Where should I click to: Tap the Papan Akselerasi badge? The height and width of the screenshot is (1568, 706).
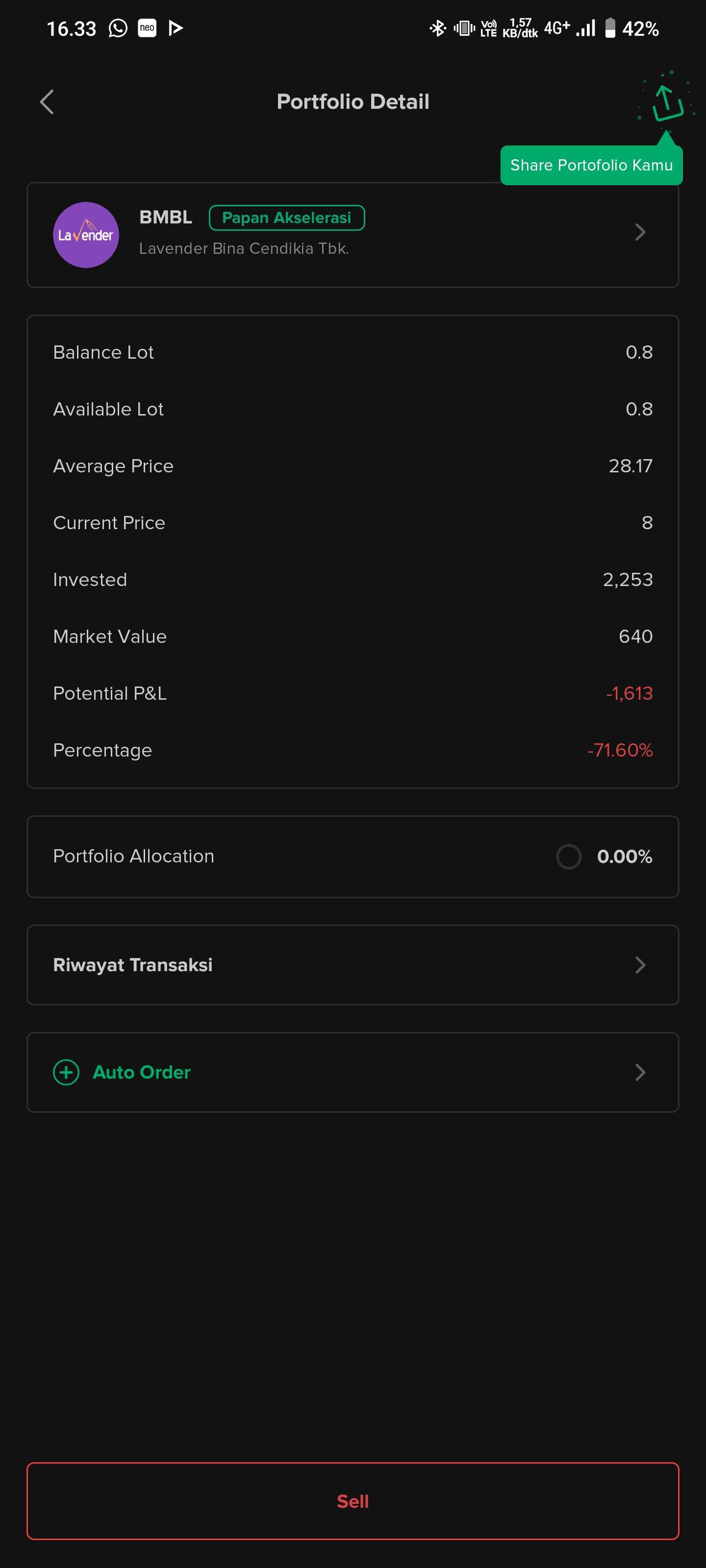pos(286,218)
